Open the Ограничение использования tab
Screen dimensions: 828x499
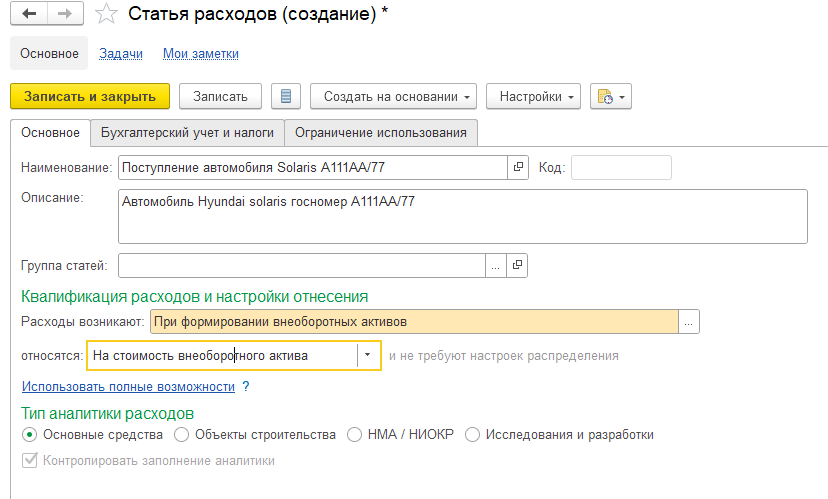[x=381, y=132]
